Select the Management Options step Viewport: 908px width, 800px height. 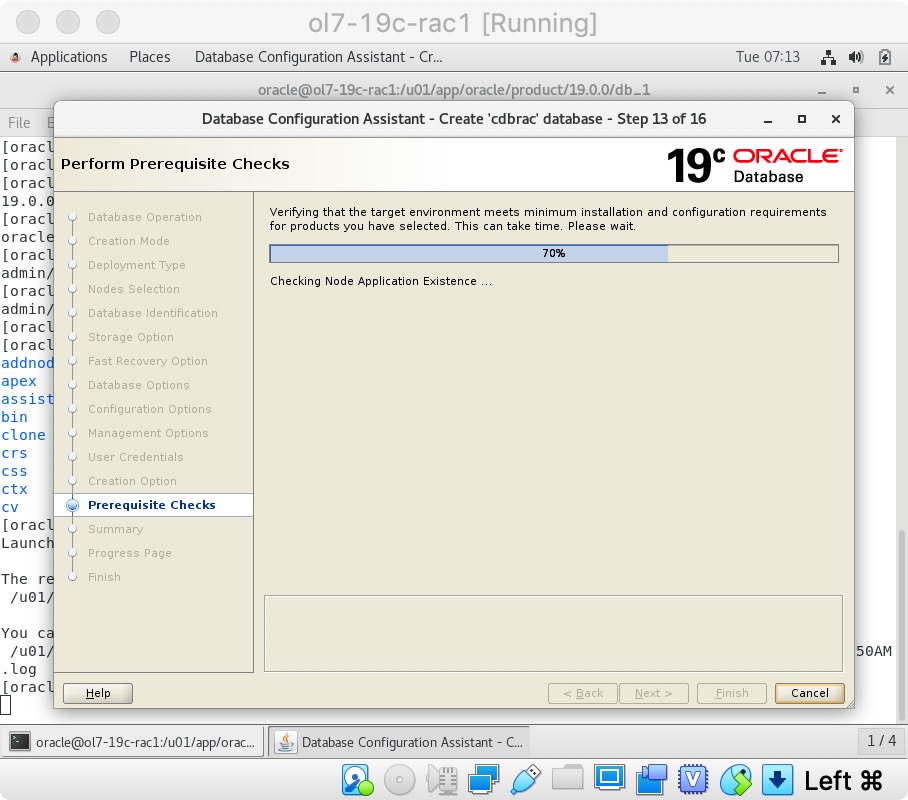point(148,433)
